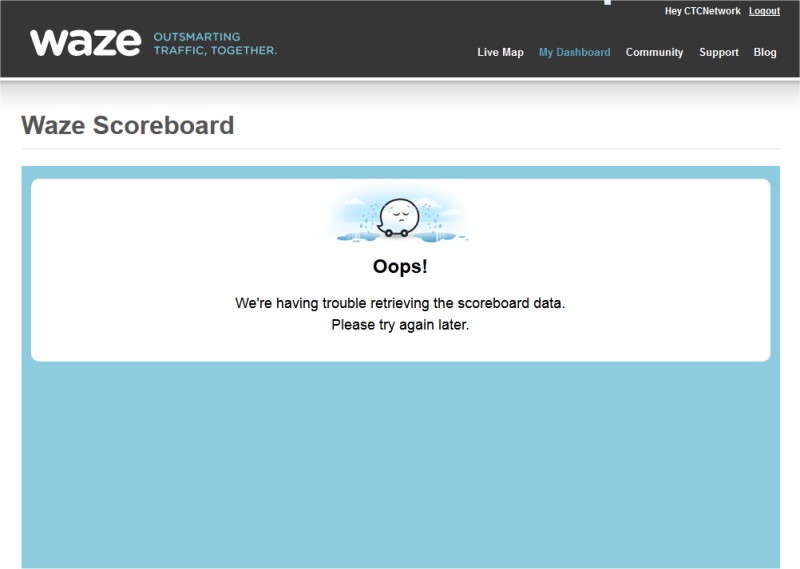The height and width of the screenshot is (569, 800).
Task: Click the white error message card
Action: click(401, 270)
